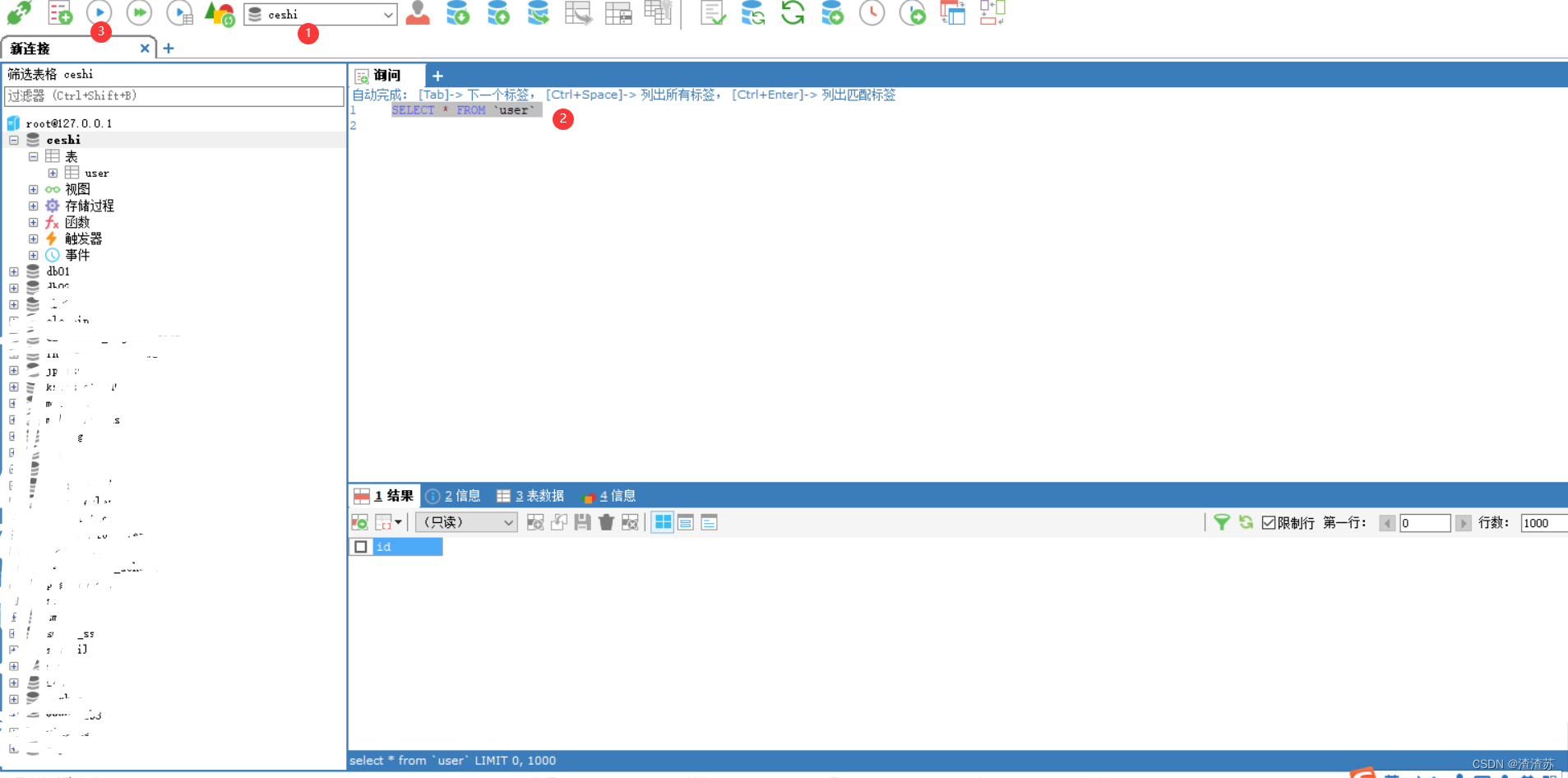1568x778 pixels.
Task: Click previous page arrow beside 第一行
Action: pyautogui.click(x=1387, y=523)
